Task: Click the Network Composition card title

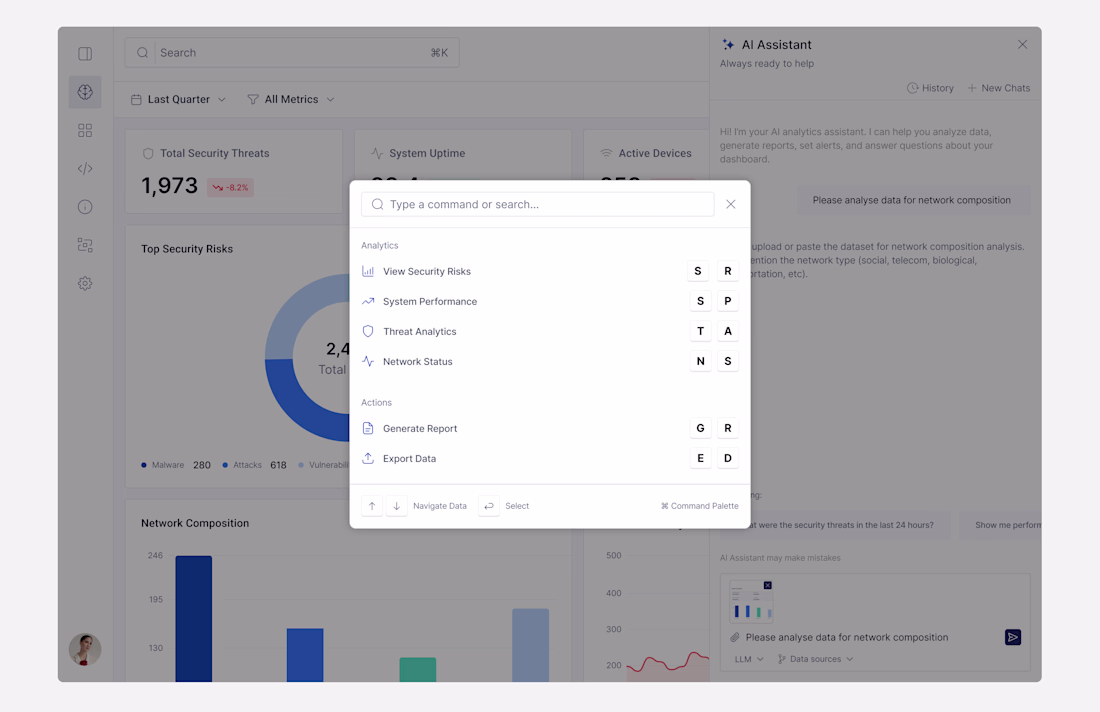Action: tap(195, 523)
